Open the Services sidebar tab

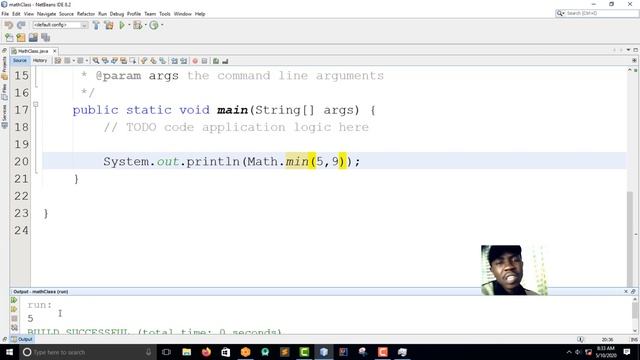4,117
